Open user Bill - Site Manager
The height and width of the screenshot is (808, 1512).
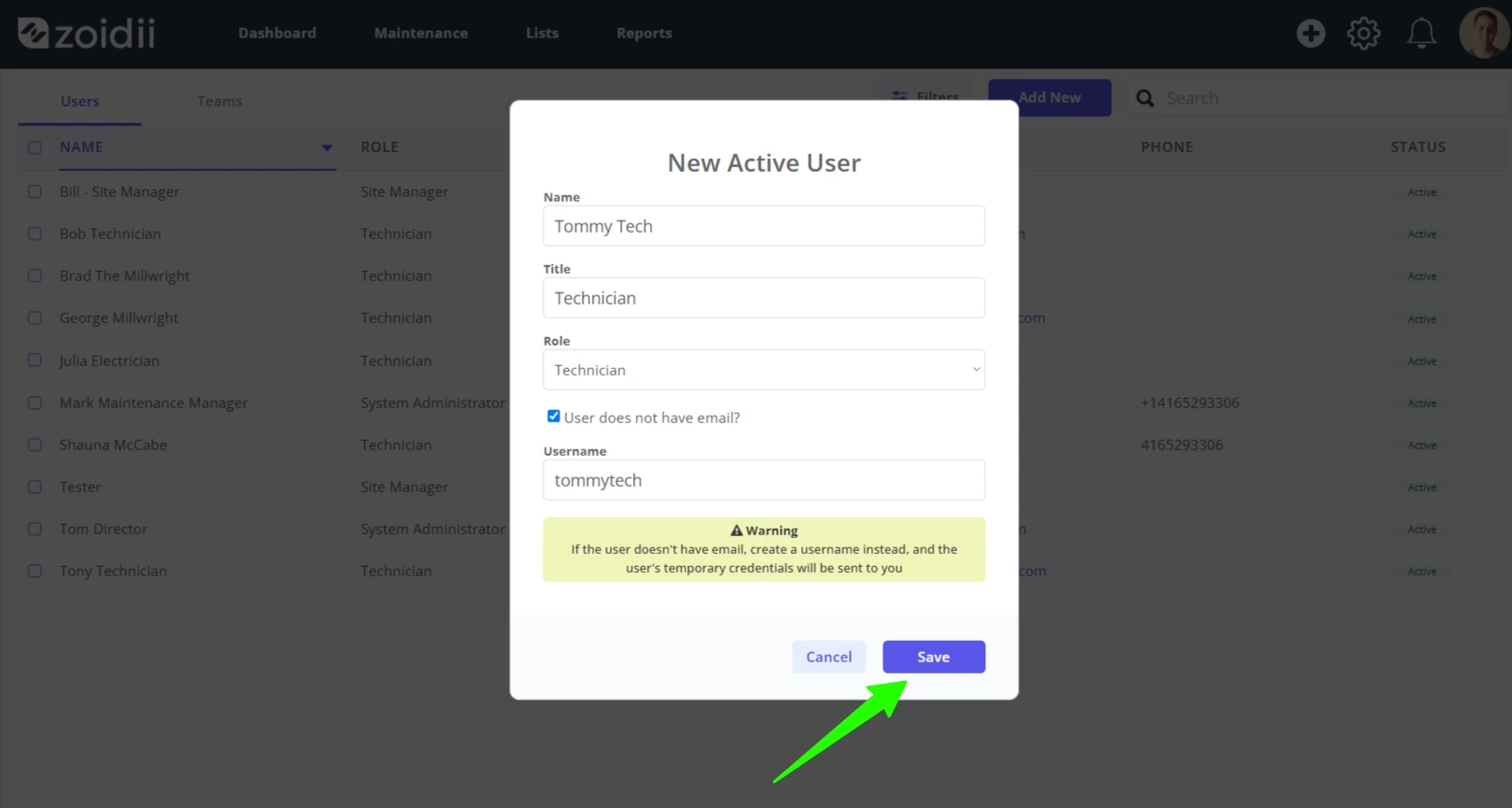[x=120, y=191]
